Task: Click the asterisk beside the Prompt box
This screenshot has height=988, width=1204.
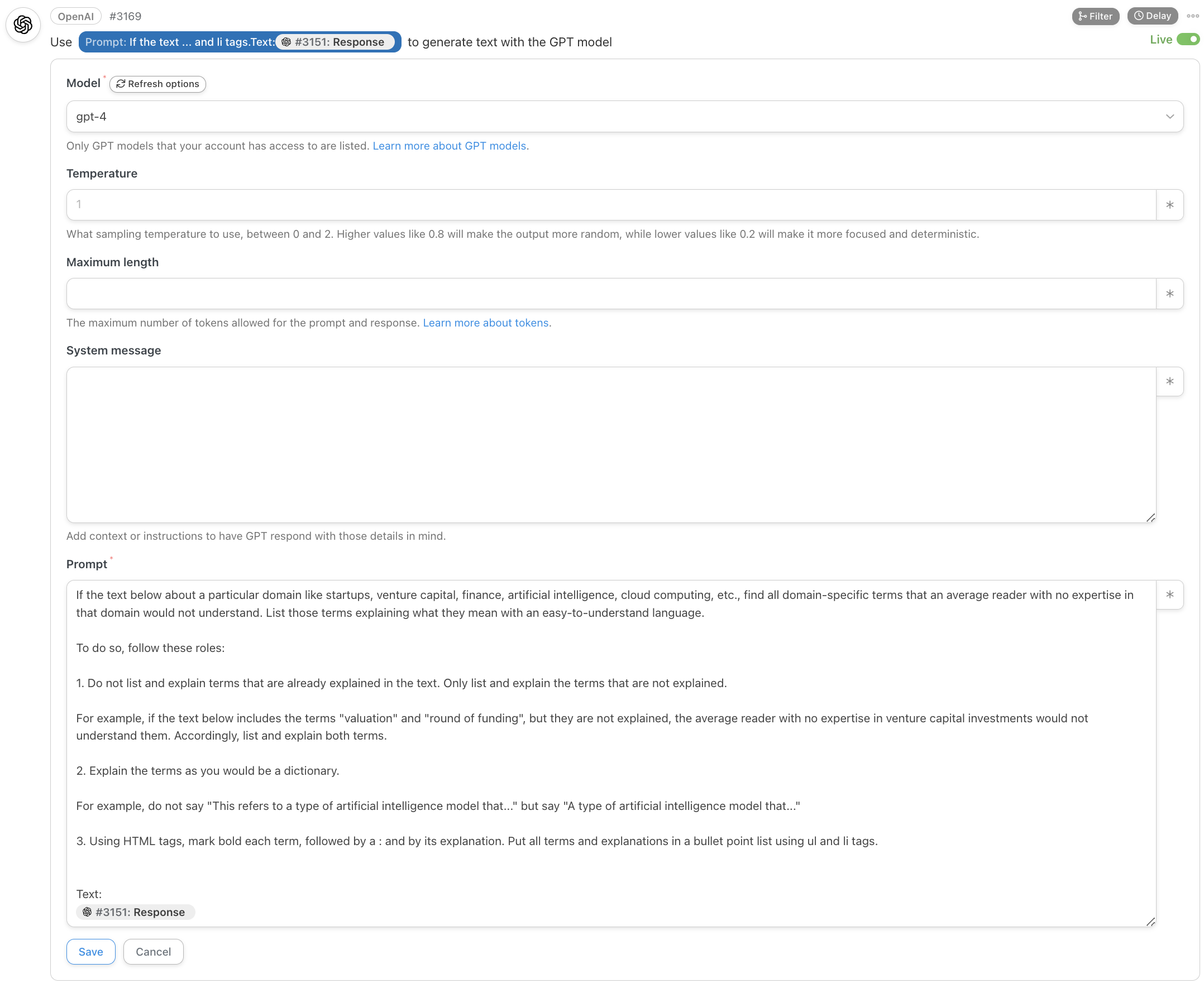Action: [x=1169, y=594]
